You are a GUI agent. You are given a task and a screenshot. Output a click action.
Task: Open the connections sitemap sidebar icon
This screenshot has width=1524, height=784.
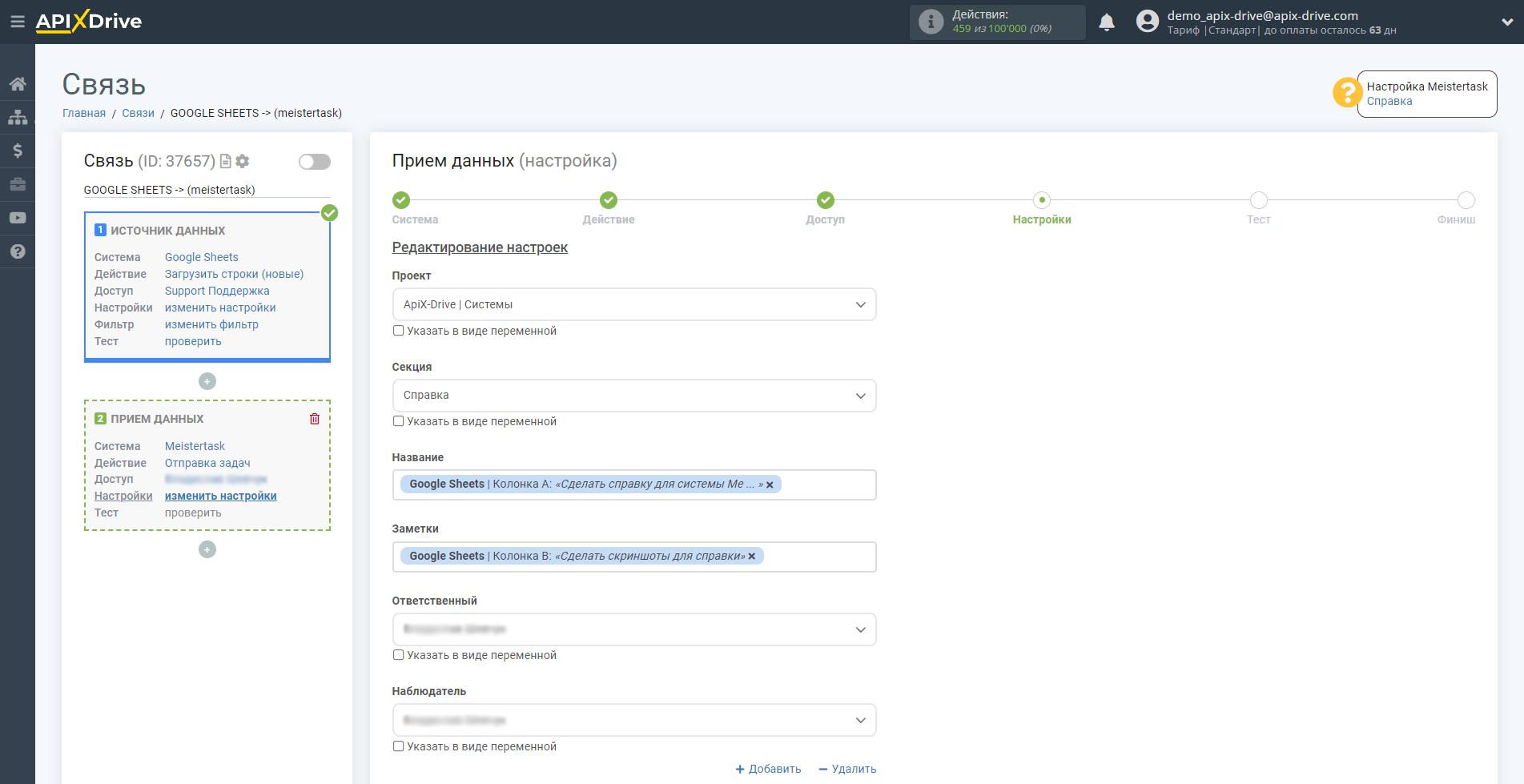(x=18, y=117)
